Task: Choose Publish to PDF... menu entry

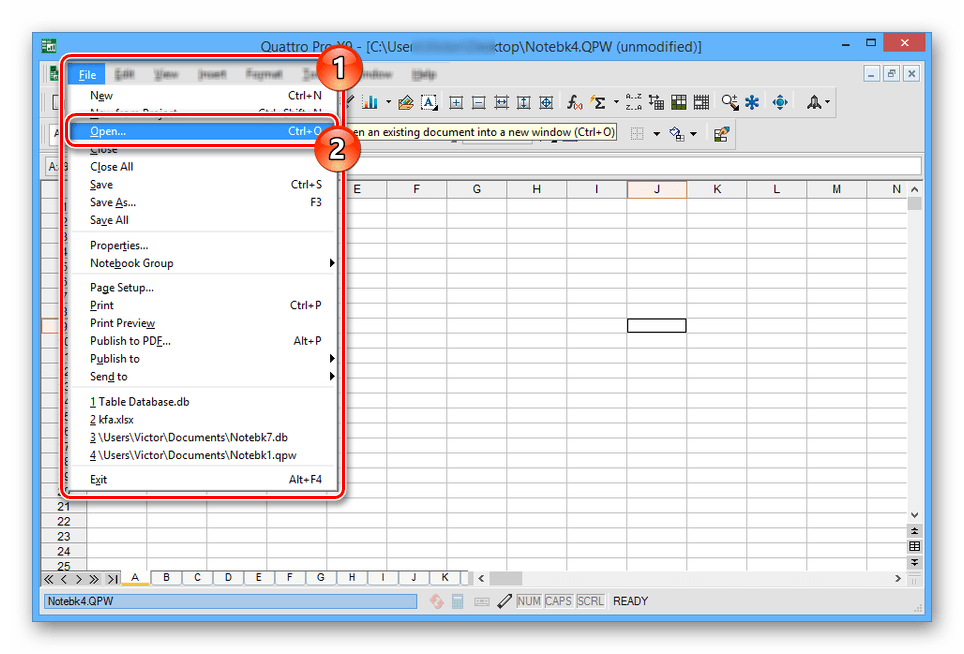Action: 130,341
